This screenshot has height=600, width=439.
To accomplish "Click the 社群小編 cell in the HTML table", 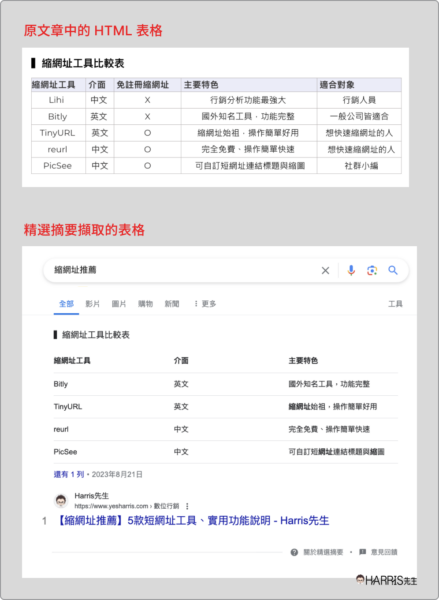I will click(359, 166).
